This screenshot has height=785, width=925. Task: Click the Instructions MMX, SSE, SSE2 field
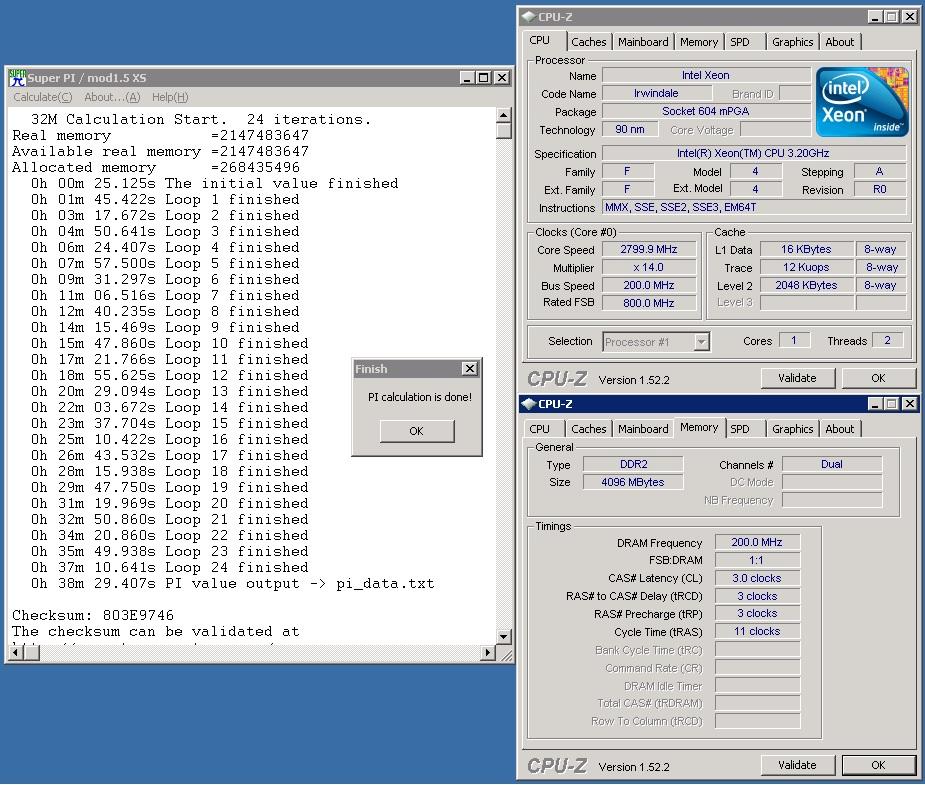click(x=753, y=207)
